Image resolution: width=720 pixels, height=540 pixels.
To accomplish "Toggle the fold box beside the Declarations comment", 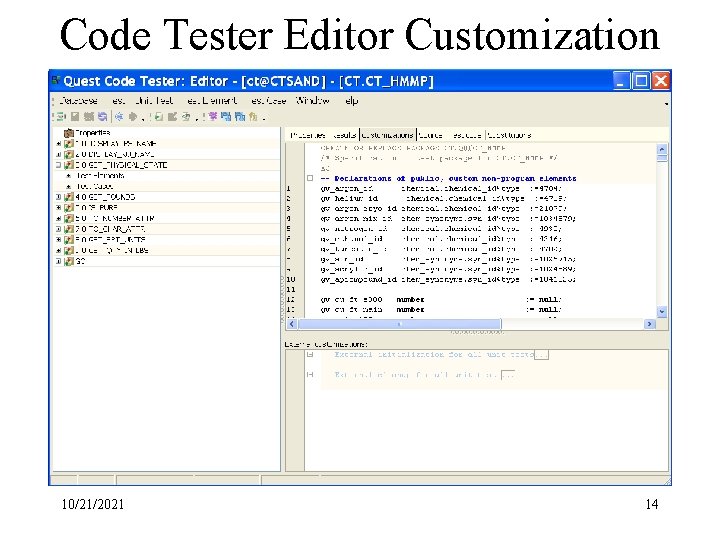I will pos(310,178).
